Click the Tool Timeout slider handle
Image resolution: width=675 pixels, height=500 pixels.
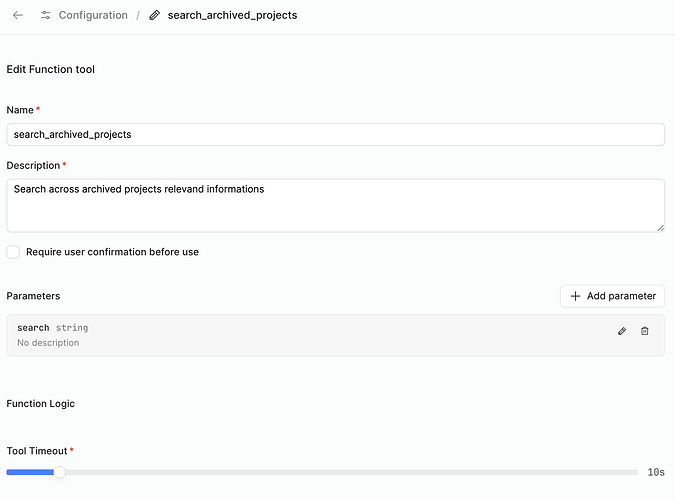[60, 472]
